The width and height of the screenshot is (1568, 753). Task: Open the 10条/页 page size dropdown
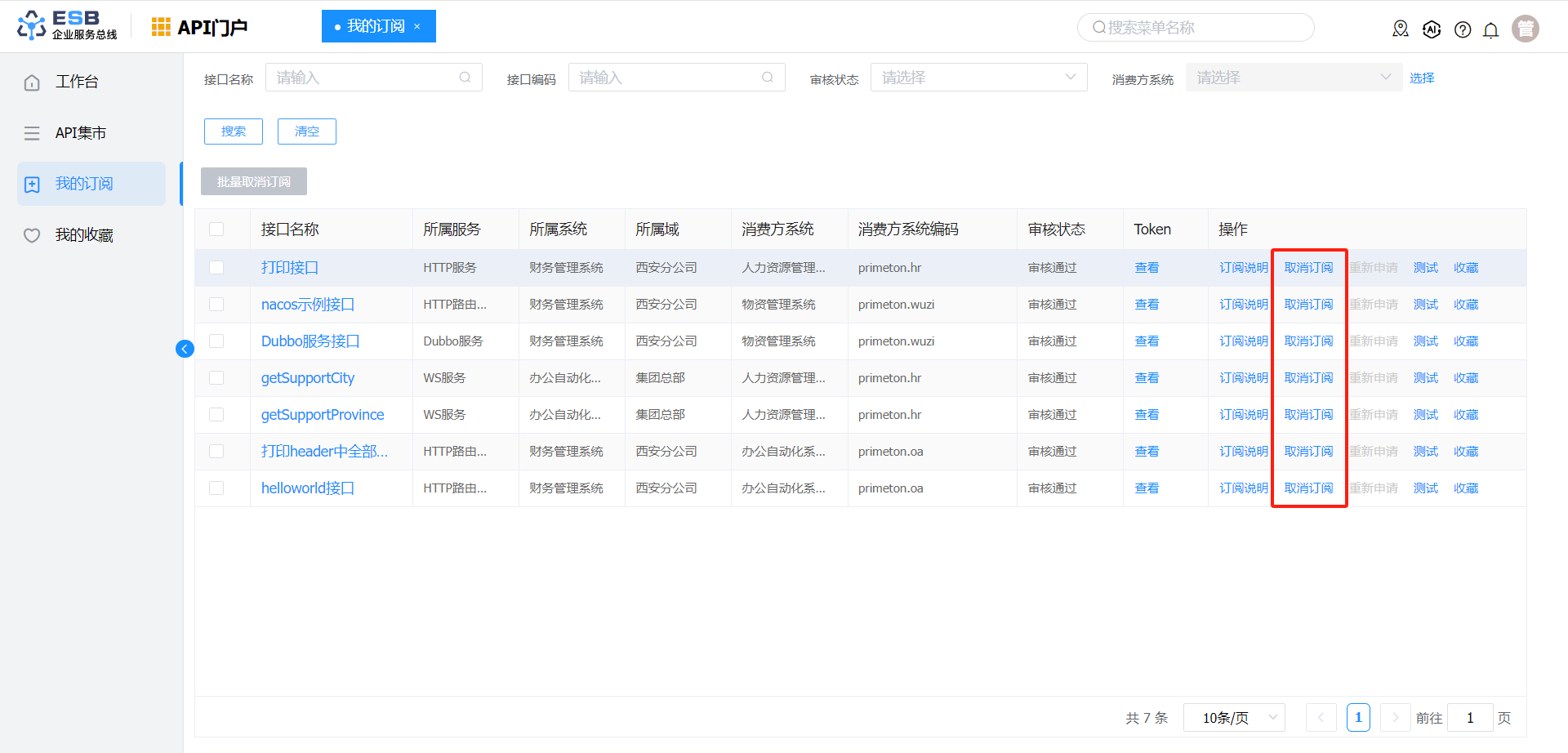click(1233, 718)
